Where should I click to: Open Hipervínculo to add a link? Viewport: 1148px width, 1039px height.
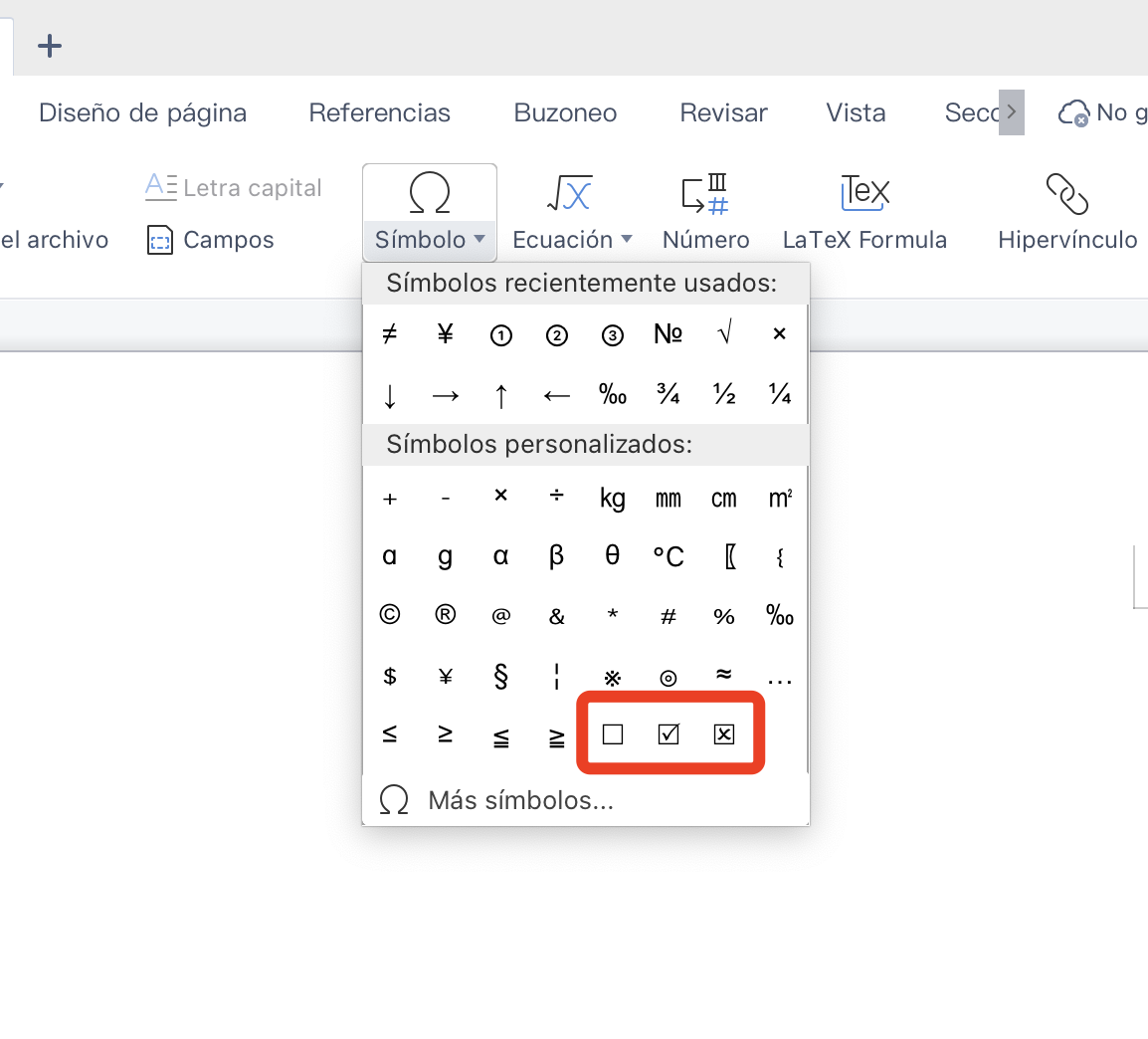(1066, 194)
